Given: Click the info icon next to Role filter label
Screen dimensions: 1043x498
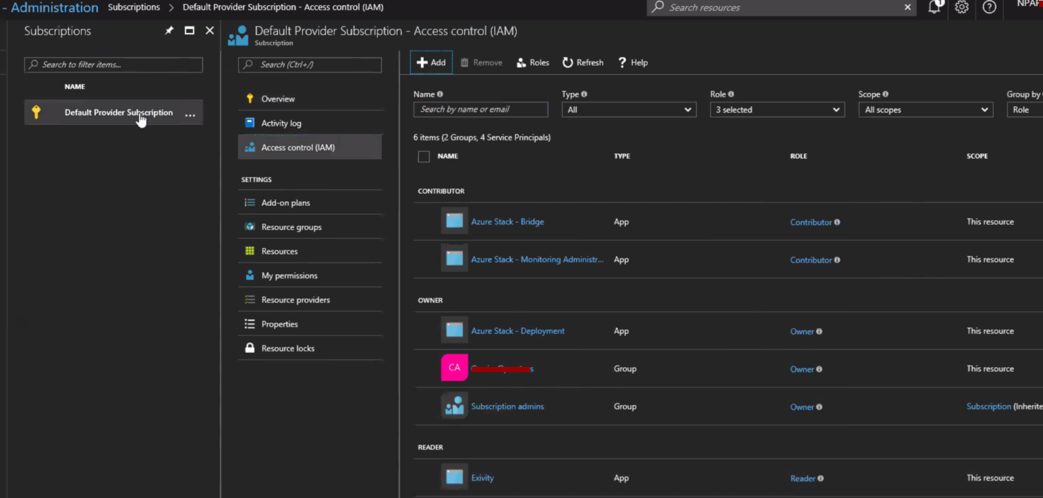Looking at the screenshot, I should pyautogui.click(x=731, y=94).
